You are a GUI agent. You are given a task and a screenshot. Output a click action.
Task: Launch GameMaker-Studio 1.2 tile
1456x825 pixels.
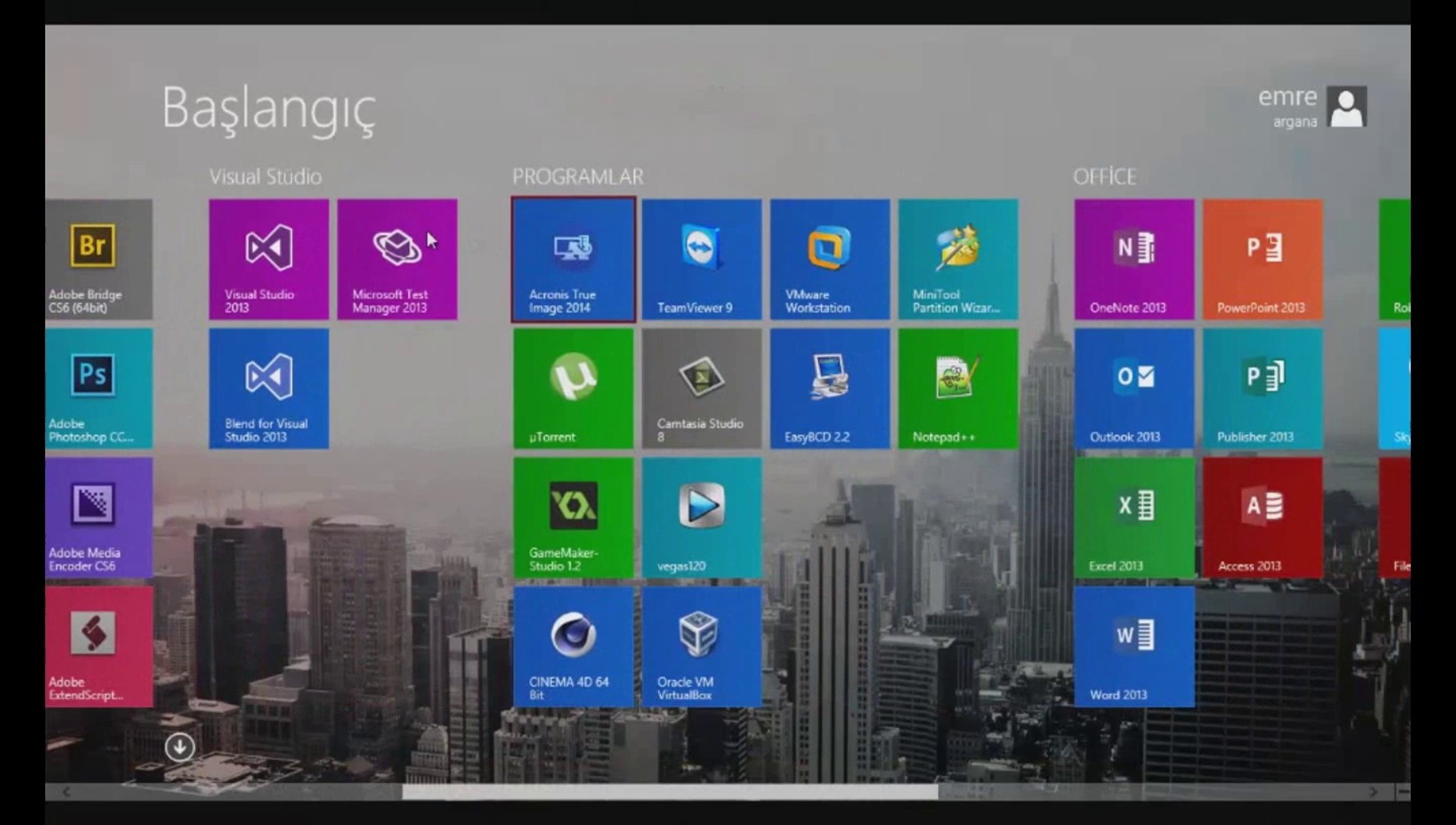573,518
